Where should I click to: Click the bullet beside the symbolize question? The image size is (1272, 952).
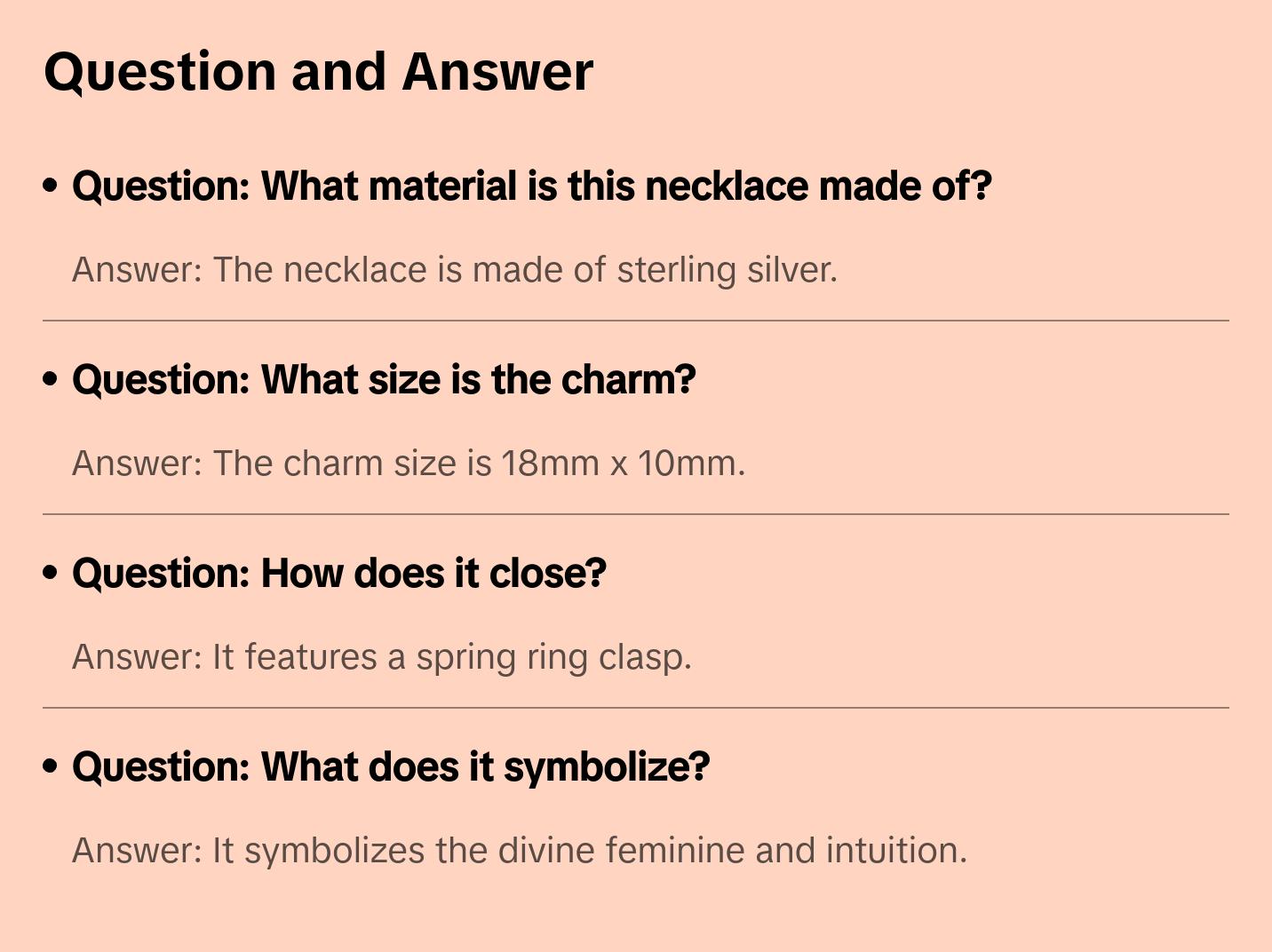pyautogui.click(x=51, y=766)
